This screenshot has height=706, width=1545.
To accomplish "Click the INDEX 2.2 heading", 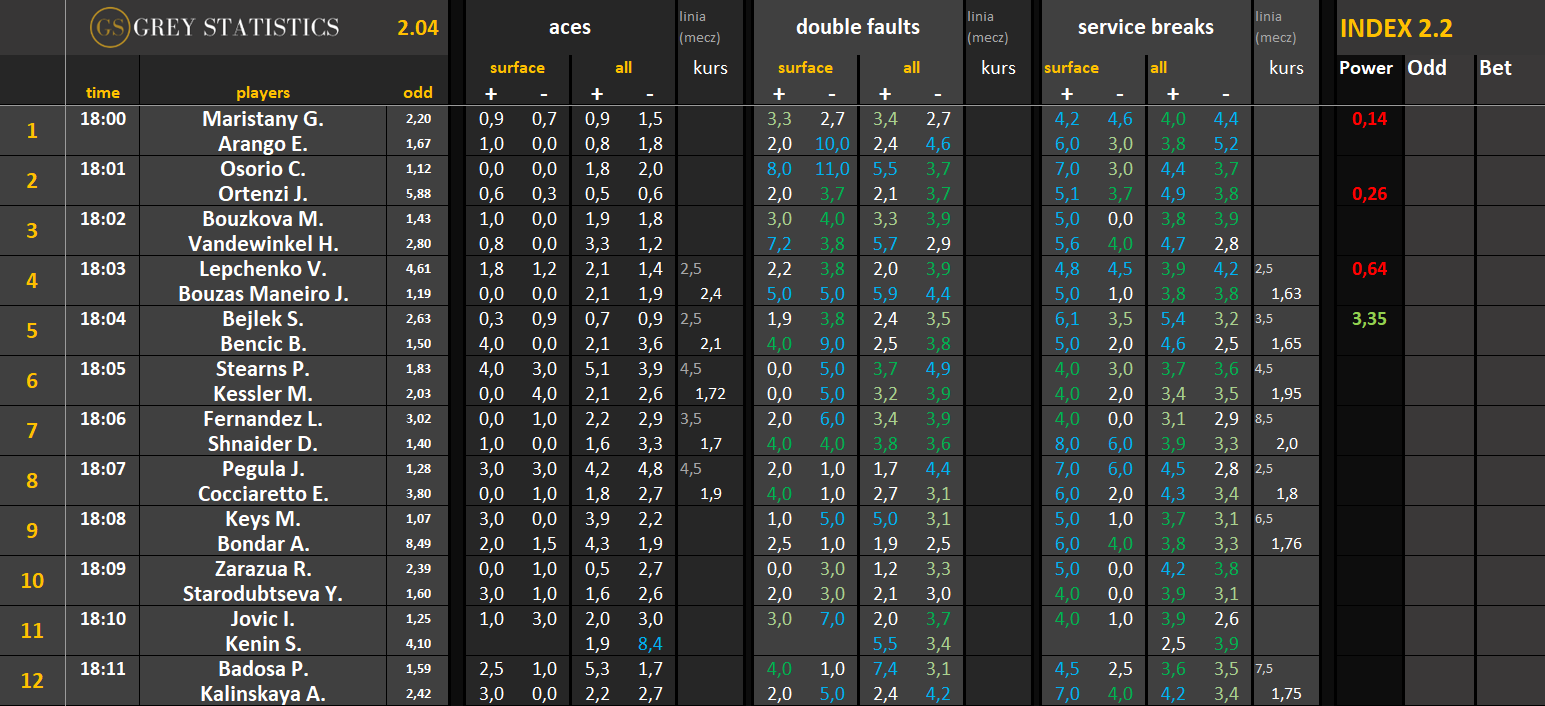I will click(1395, 28).
